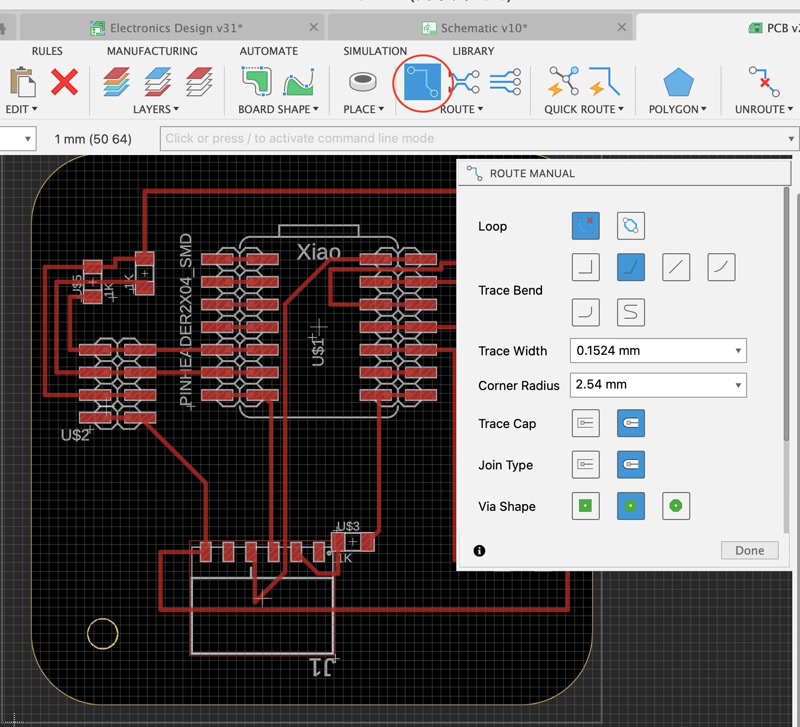Click the blue-top layers display icon
800x727 pixels.
[158, 82]
